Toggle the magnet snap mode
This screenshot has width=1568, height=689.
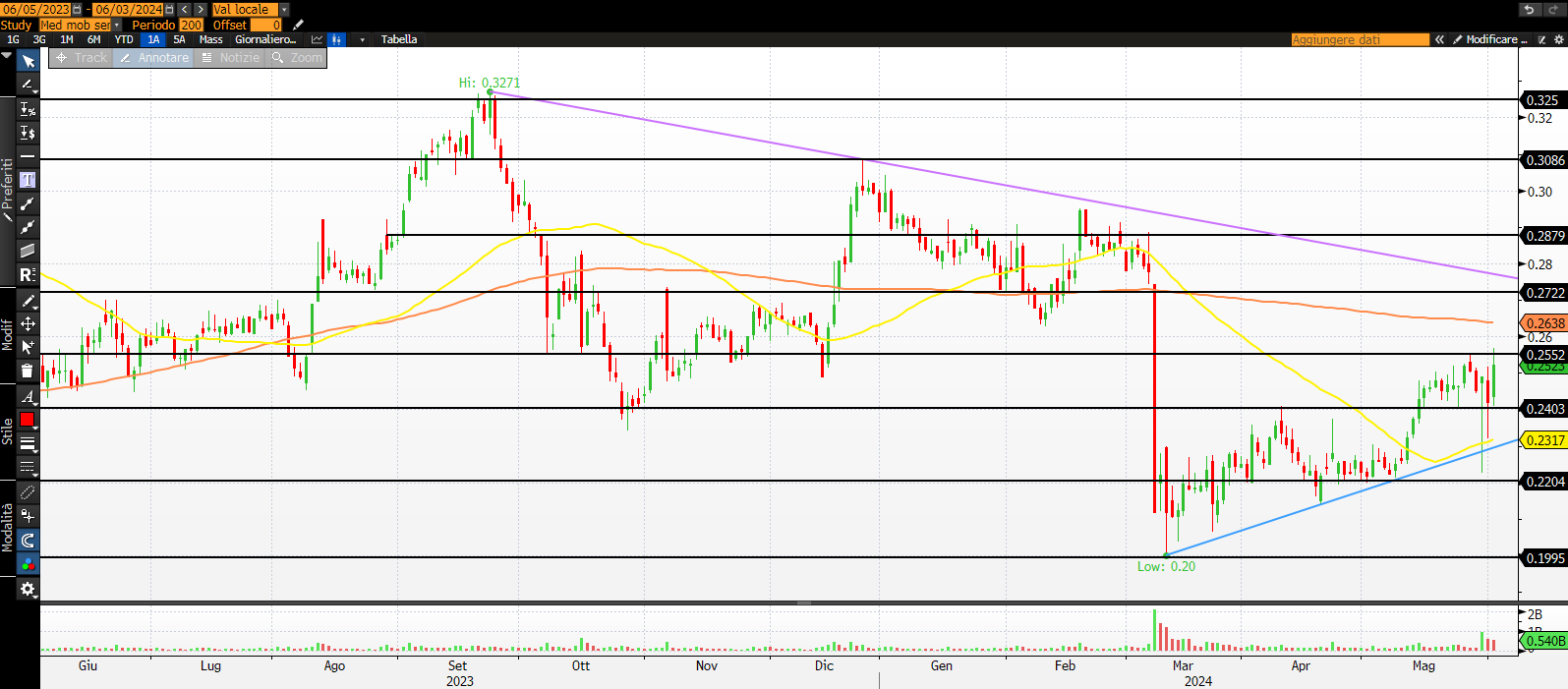pos(28,540)
